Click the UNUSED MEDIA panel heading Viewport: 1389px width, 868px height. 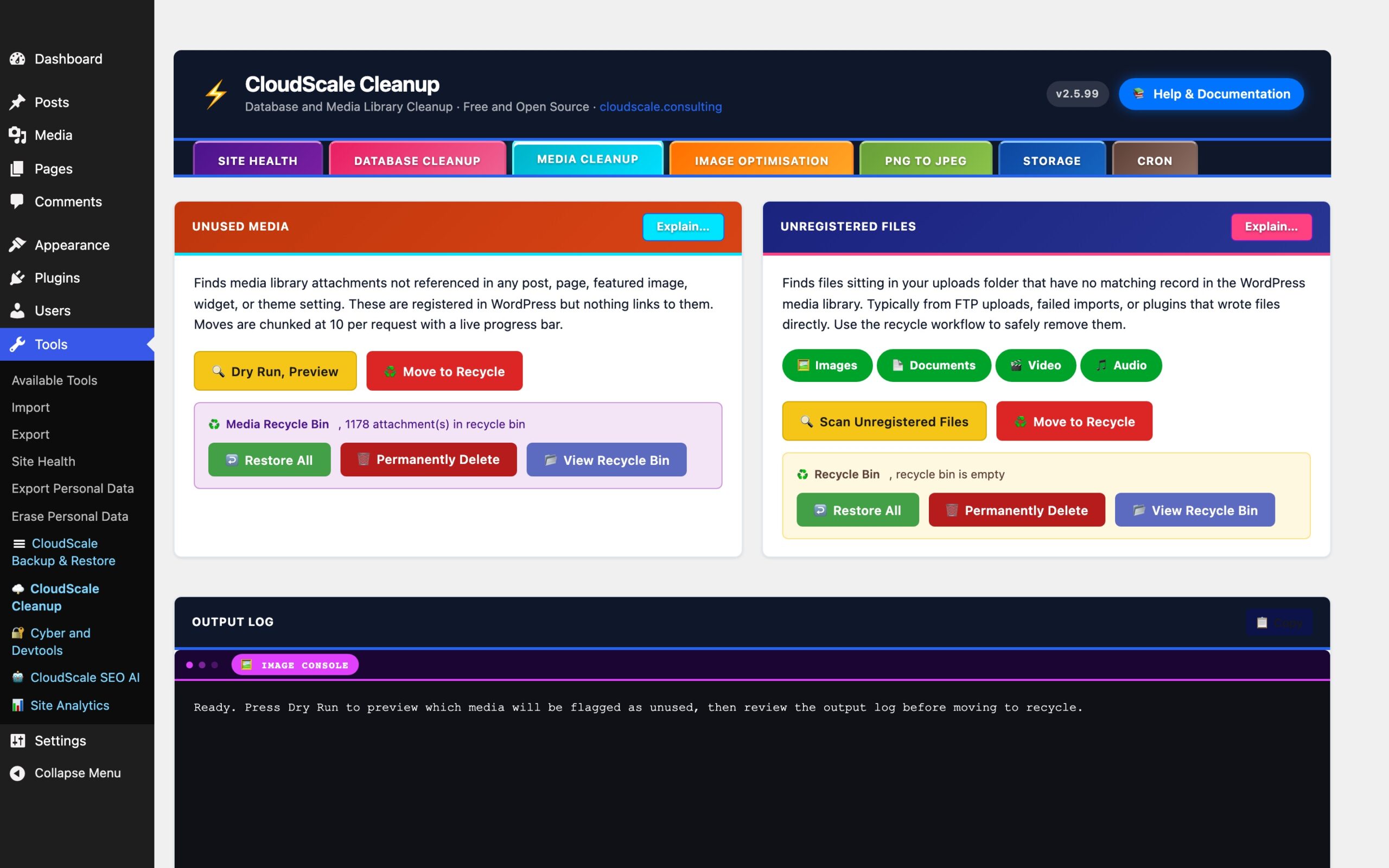(240, 227)
